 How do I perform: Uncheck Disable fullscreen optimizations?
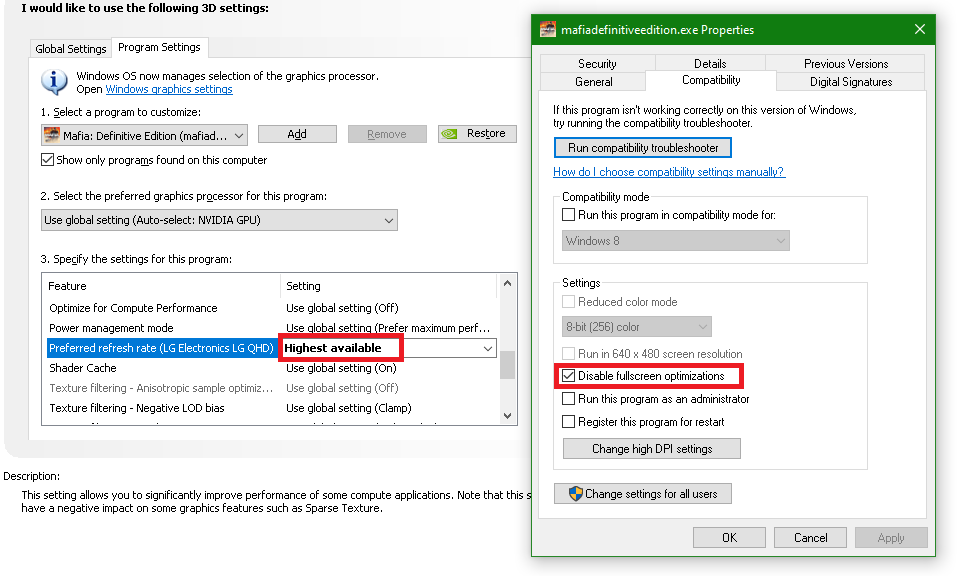point(569,376)
